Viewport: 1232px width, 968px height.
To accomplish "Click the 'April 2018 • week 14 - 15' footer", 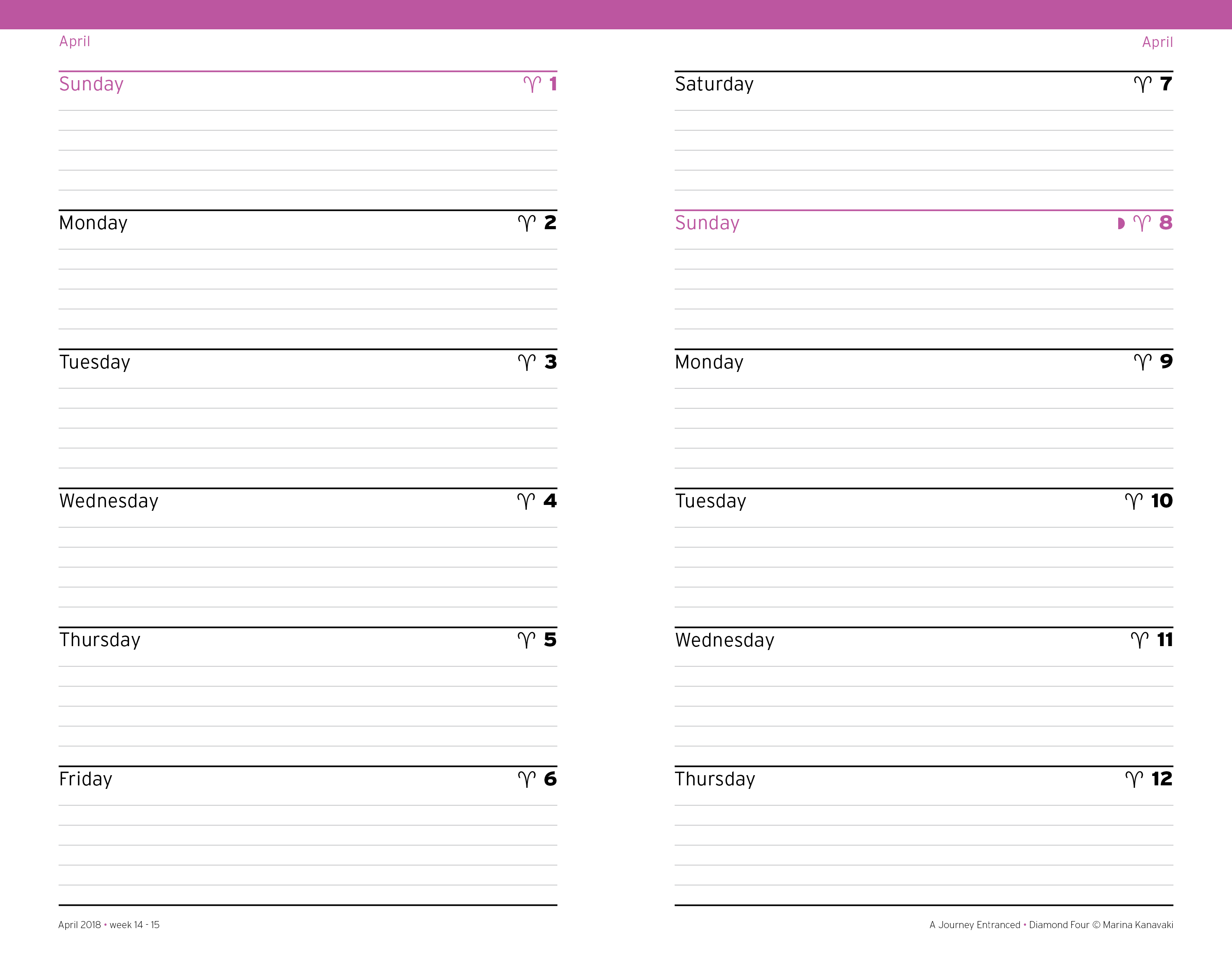I will [x=109, y=925].
